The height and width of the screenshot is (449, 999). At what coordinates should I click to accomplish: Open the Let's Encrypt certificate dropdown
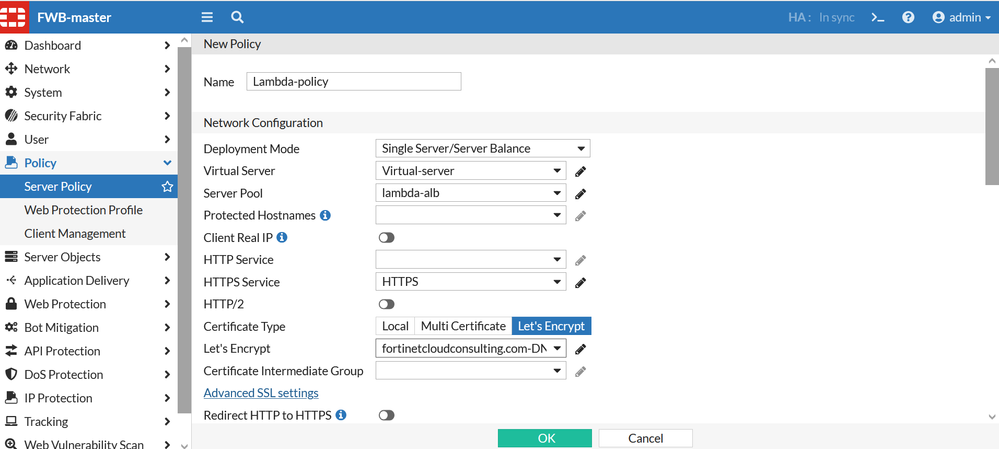click(470, 349)
